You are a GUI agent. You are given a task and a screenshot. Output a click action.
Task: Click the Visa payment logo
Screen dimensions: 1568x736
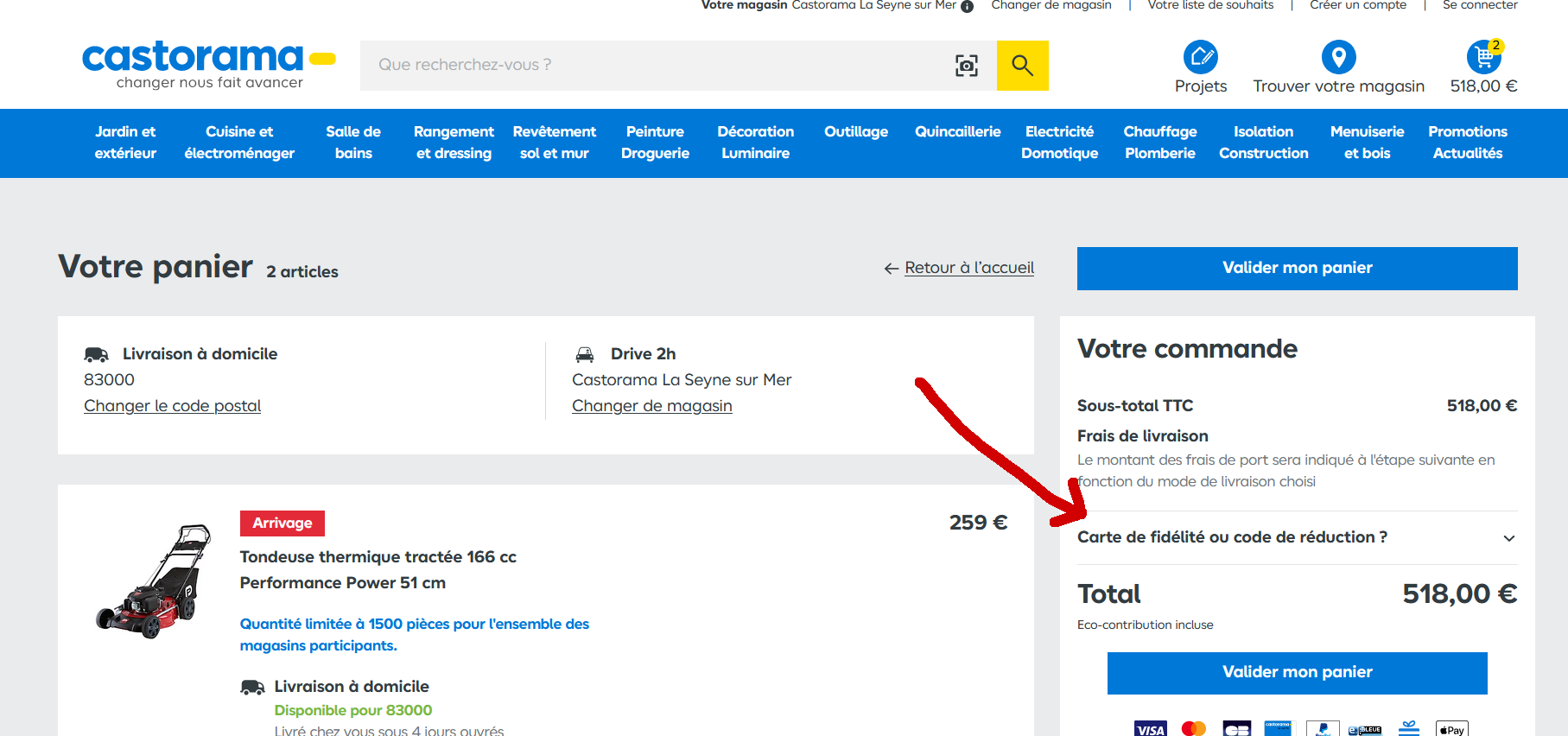point(1150,729)
